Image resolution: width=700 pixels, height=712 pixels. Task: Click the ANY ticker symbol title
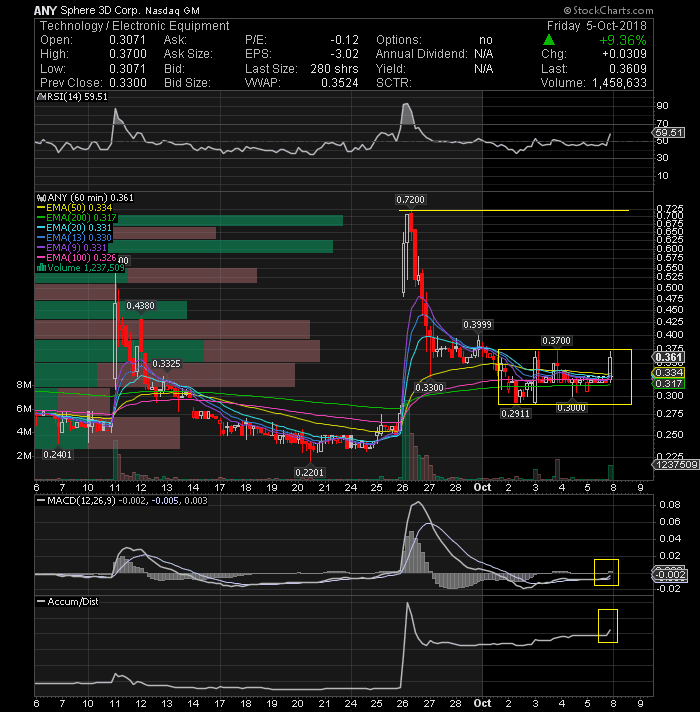[x=45, y=10]
